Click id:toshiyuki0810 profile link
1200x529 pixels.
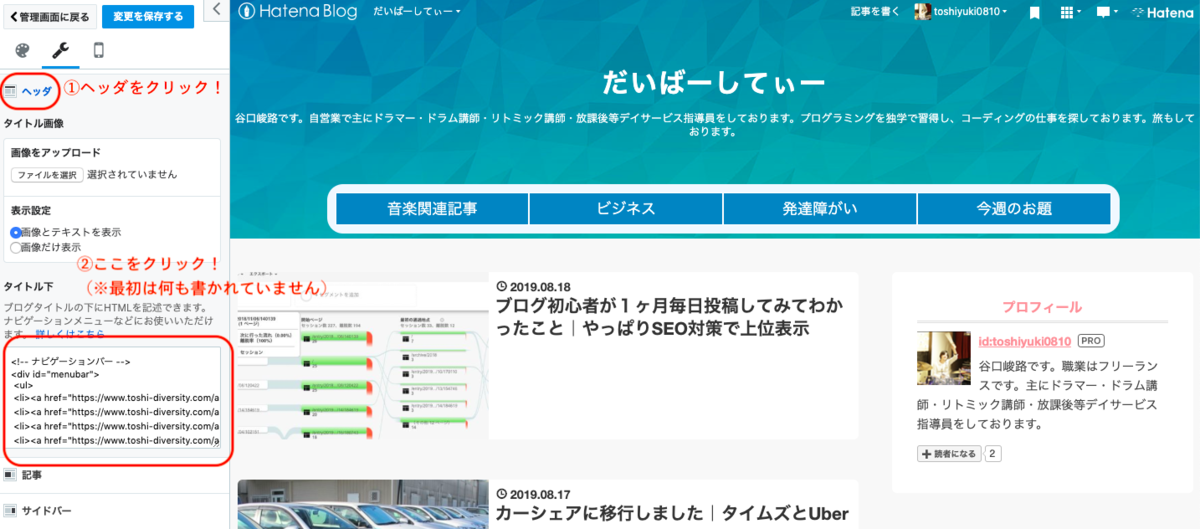1024,341
